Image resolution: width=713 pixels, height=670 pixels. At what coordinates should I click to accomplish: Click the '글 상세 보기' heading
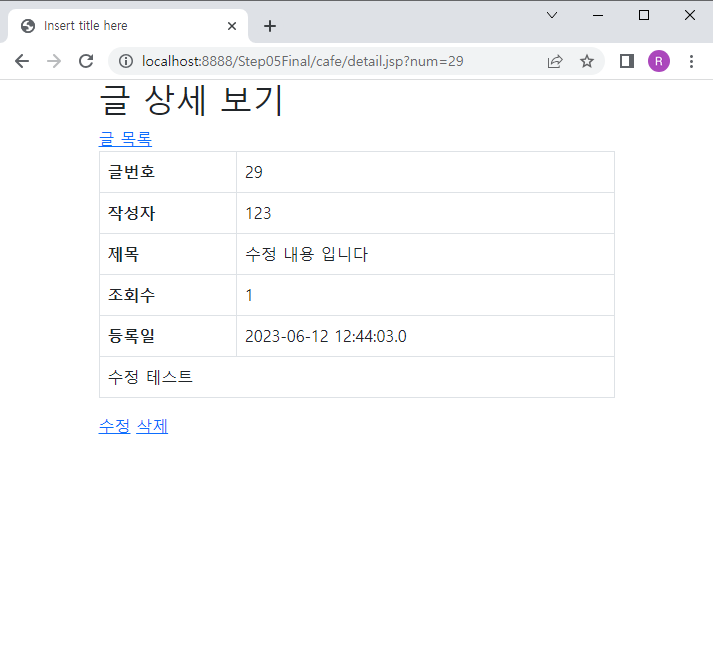pyautogui.click(x=191, y=100)
